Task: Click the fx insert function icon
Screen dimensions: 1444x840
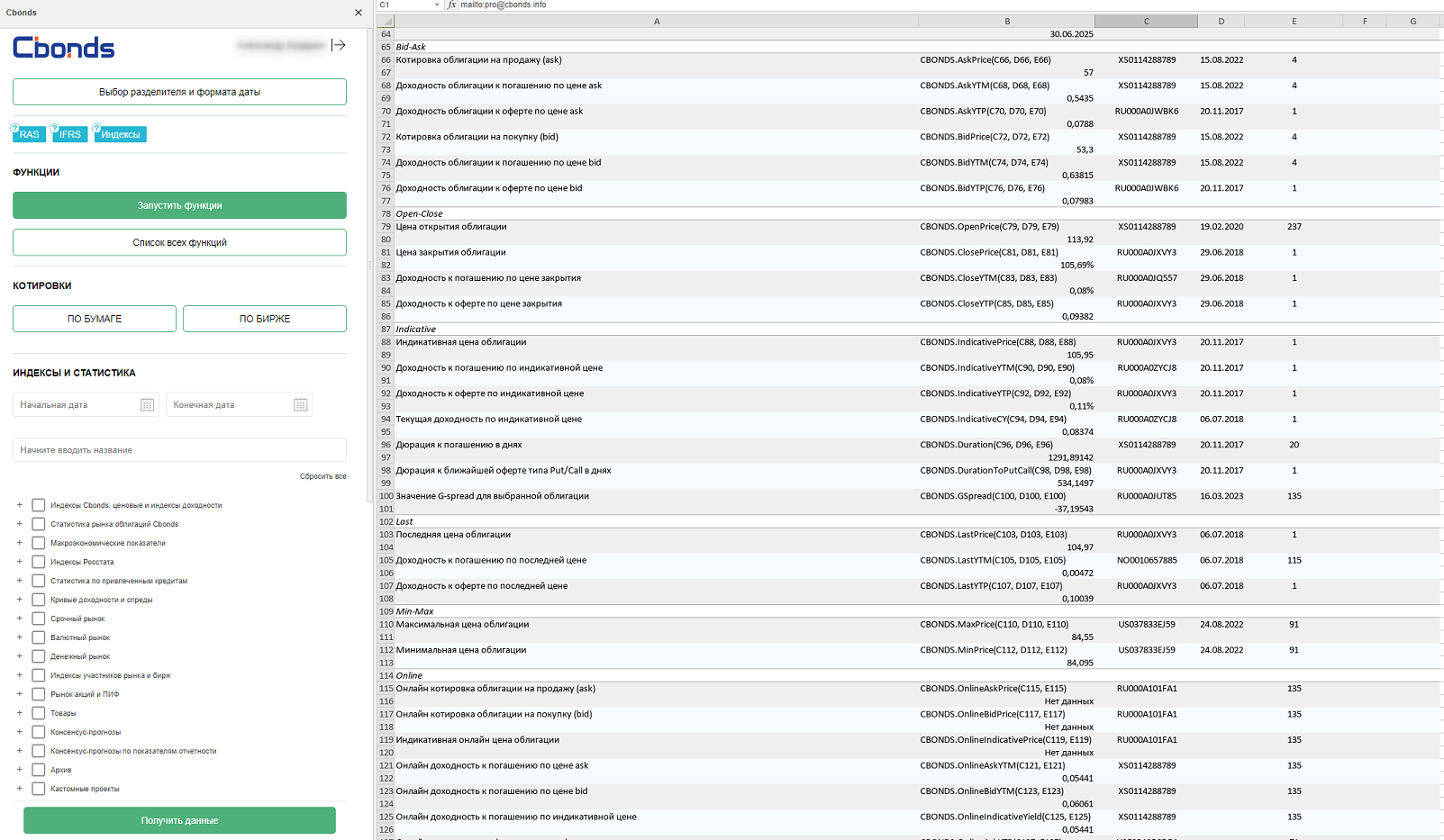Action: pos(451,5)
